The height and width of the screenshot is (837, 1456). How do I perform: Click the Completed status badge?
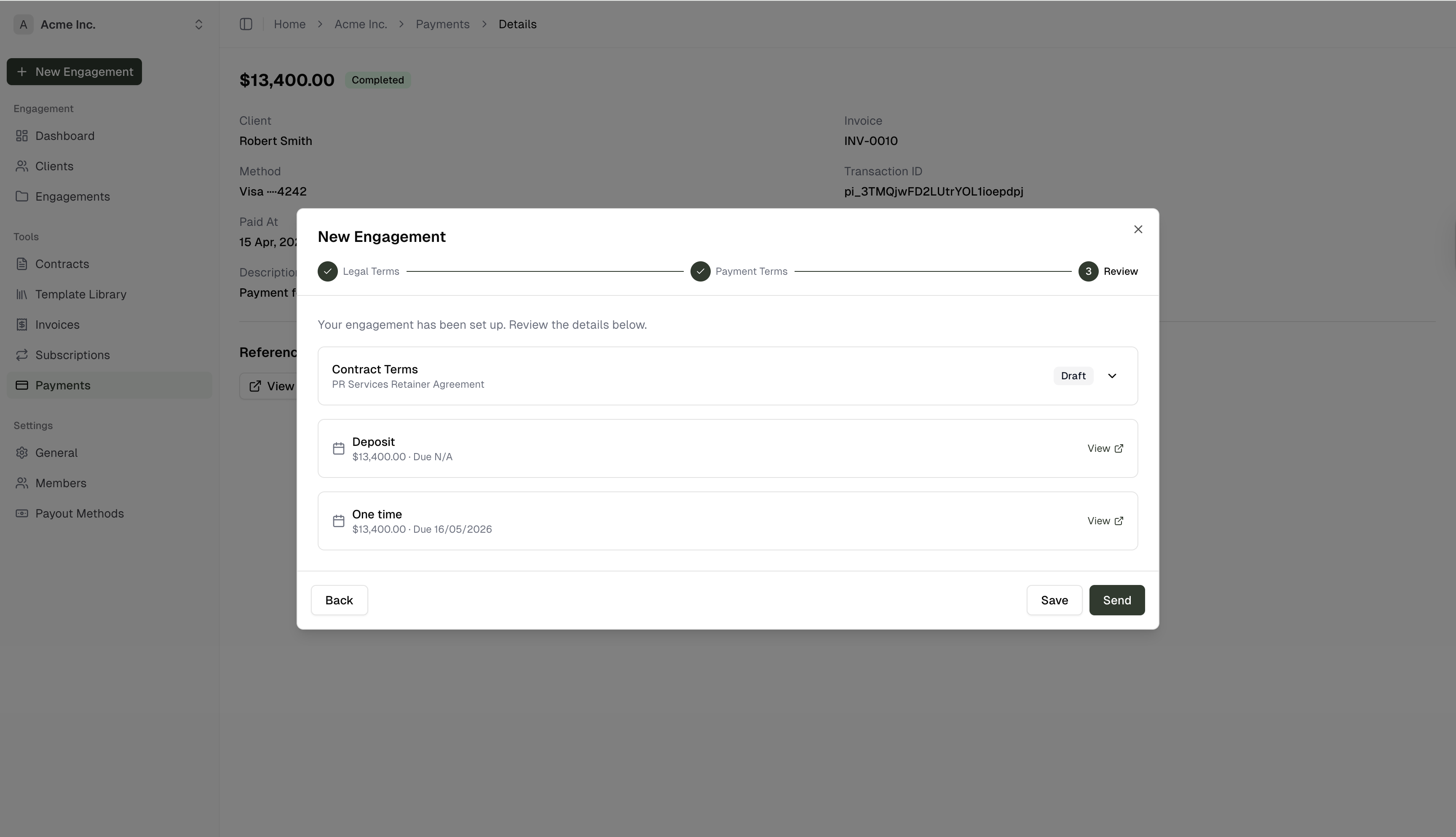tap(377, 80)
